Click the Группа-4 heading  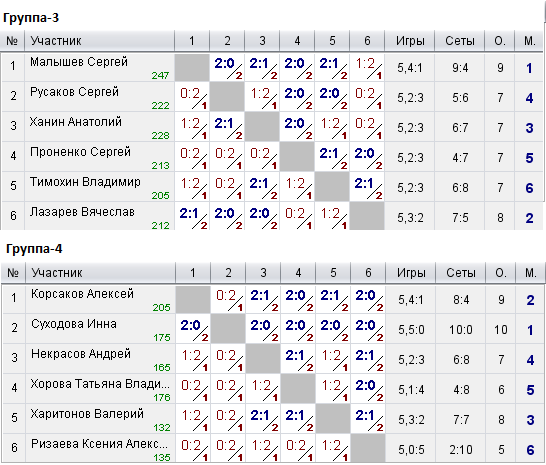pyautogui.click(x=34, y=249)
